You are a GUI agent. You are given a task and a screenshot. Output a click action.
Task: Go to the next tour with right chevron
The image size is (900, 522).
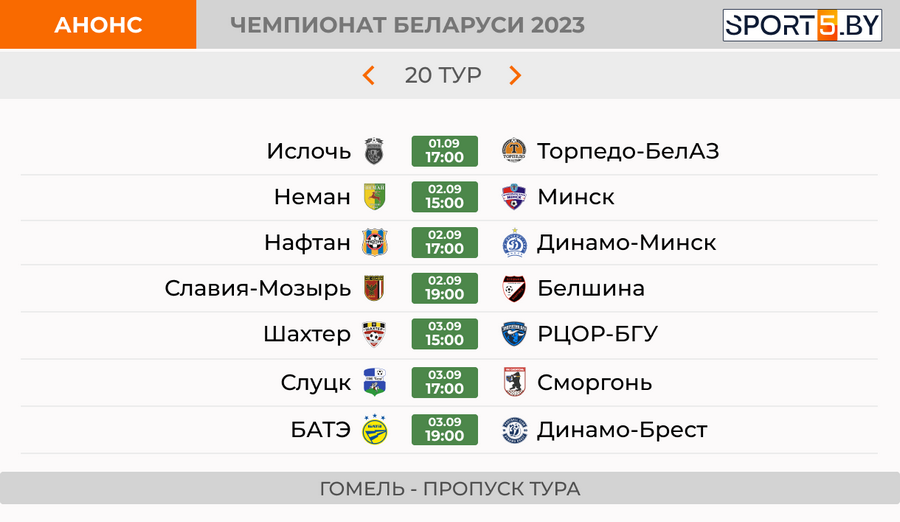click(x=515, y=75)
